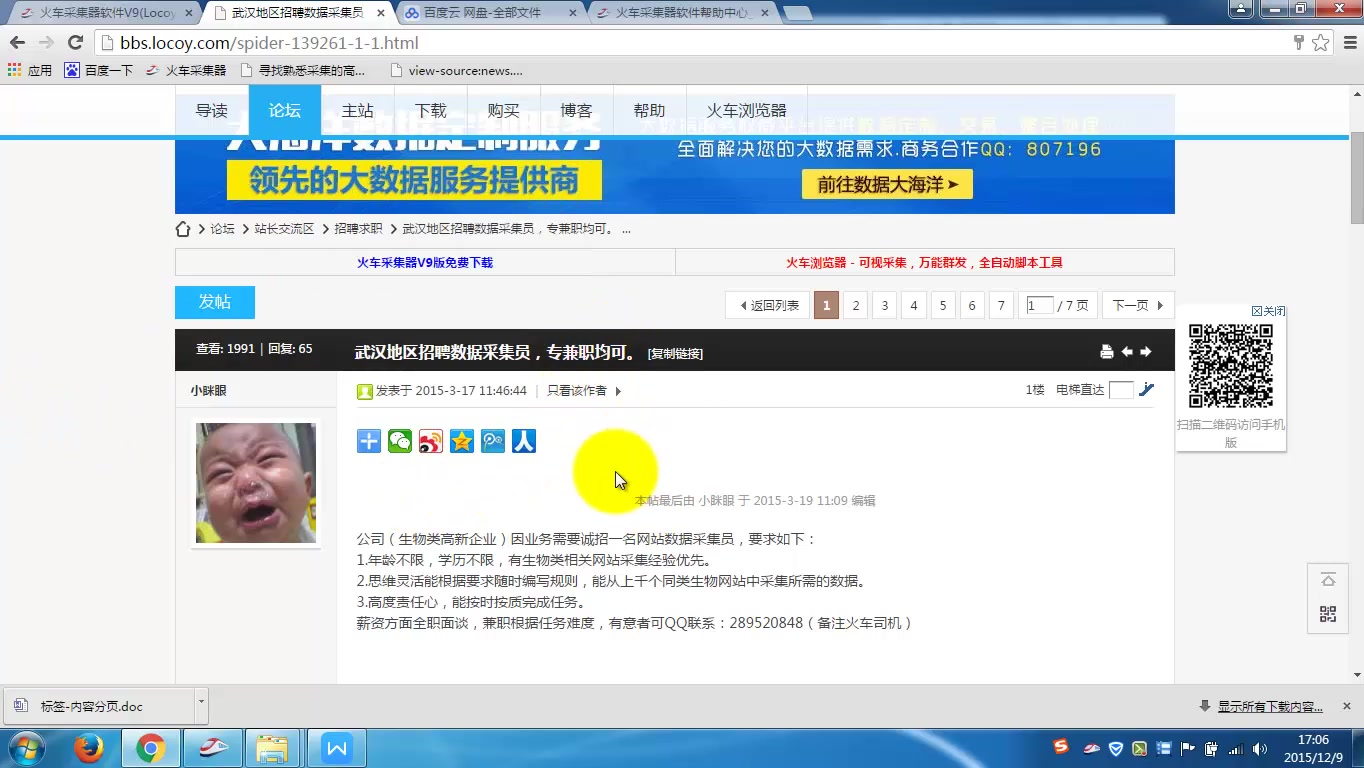1364x768 pixels.
Task: Click the large QR code image
Action: (1231, 366)
